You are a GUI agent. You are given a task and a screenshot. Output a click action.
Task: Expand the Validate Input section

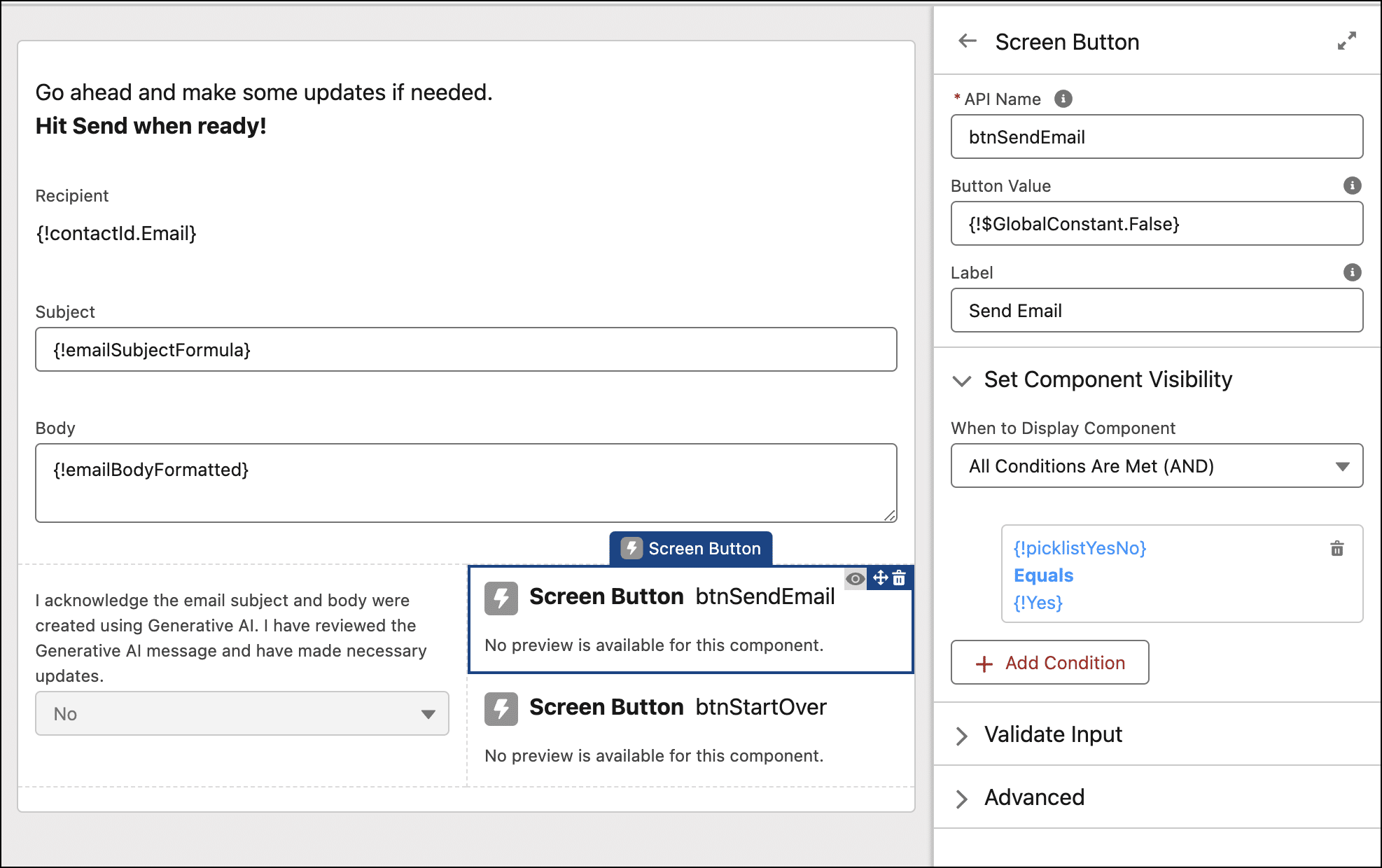pos(962,735)
